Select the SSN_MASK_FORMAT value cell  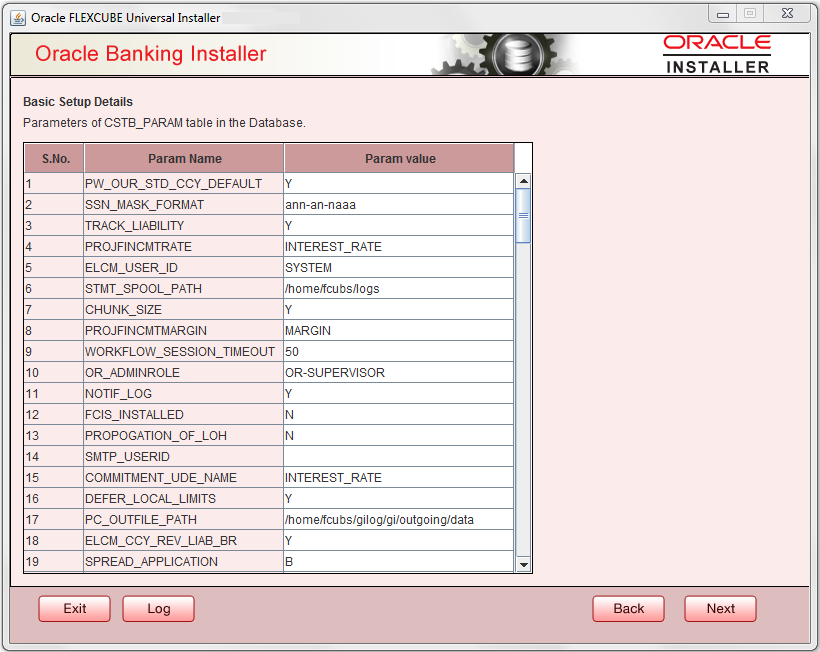click(x=396, y=204)
